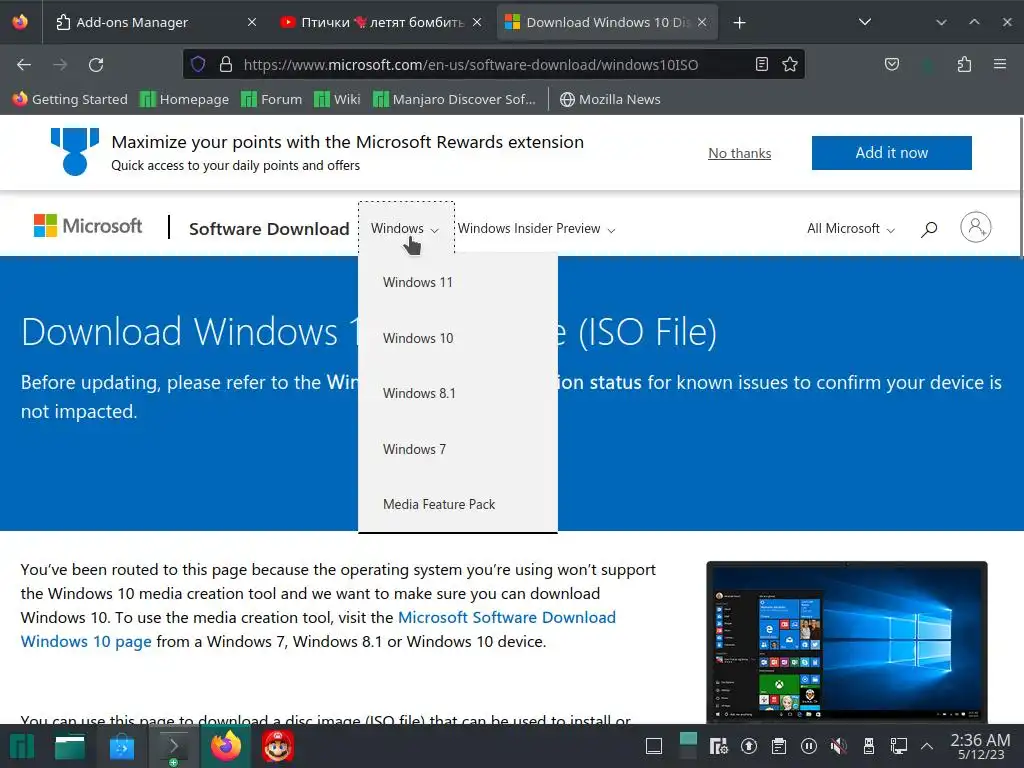Image resolution: width=1024 pixels, height=768 pixels.
Task: Open Software Download heading link
Action: point(269,229)
